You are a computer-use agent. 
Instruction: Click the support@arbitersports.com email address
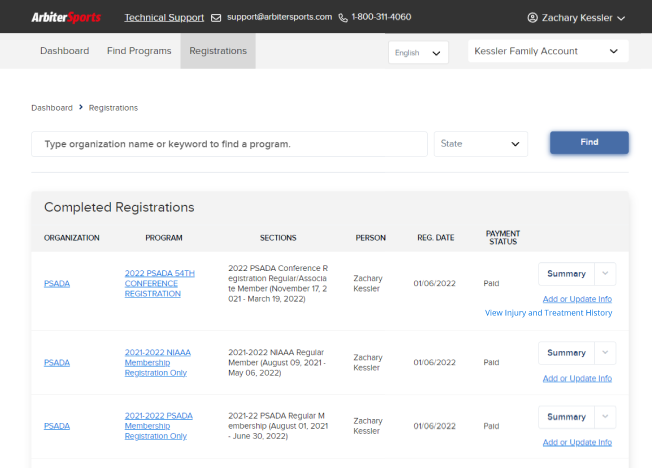(279, 17)
